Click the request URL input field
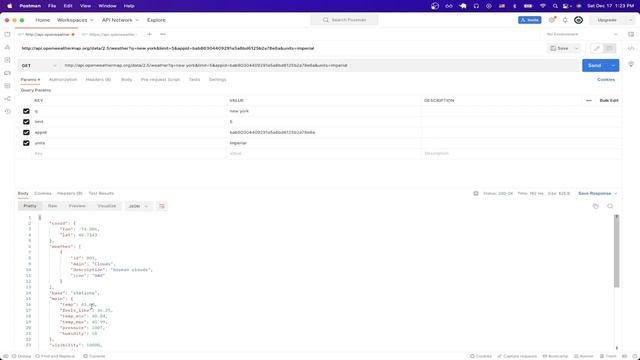This screenshot has width=640, height=360. coord(320,65)
